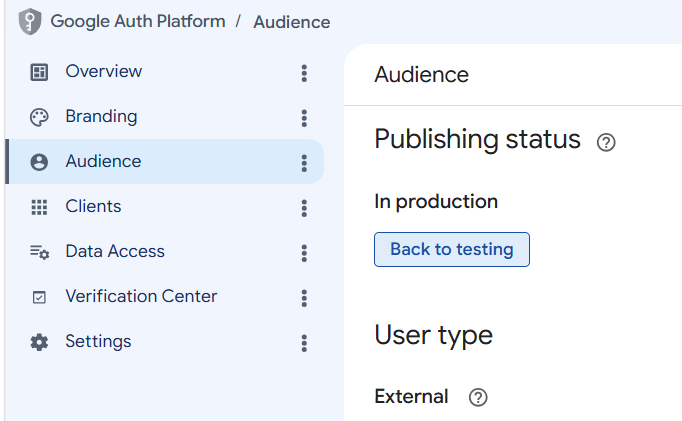The image size is (682, 421).
Task: Open Overview row's three-dot menu
Action: click(304, 73)
